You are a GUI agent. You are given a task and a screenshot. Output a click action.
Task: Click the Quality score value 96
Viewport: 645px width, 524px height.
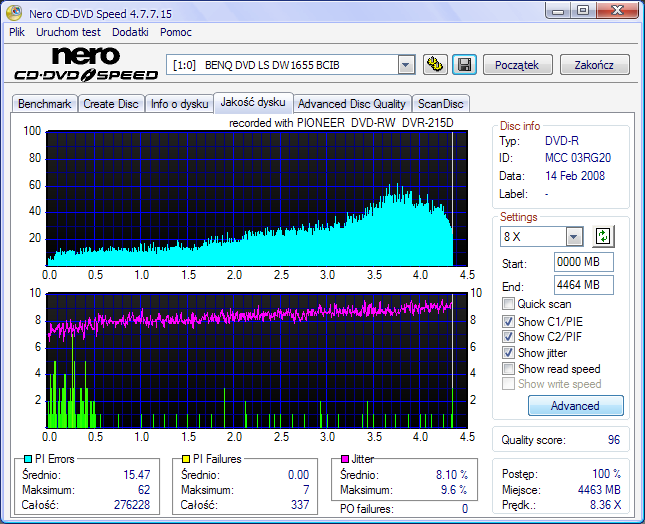click(614, 440)
